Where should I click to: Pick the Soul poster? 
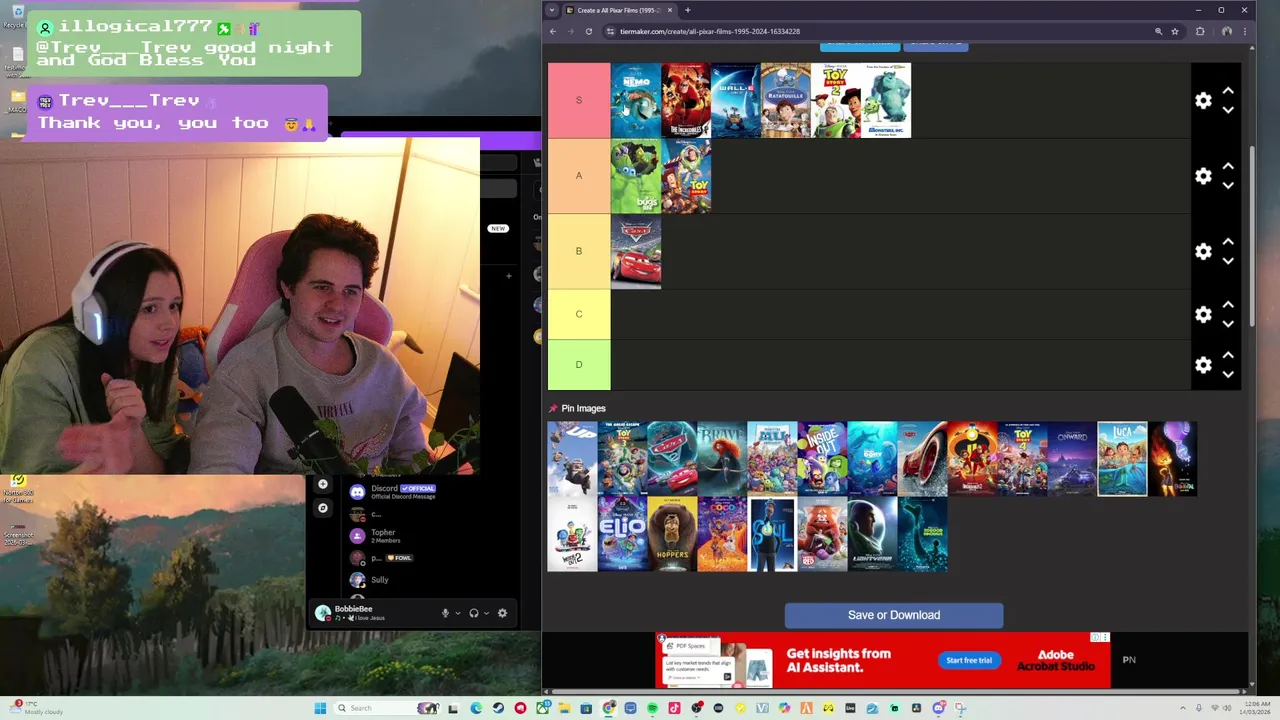[772, 534]
